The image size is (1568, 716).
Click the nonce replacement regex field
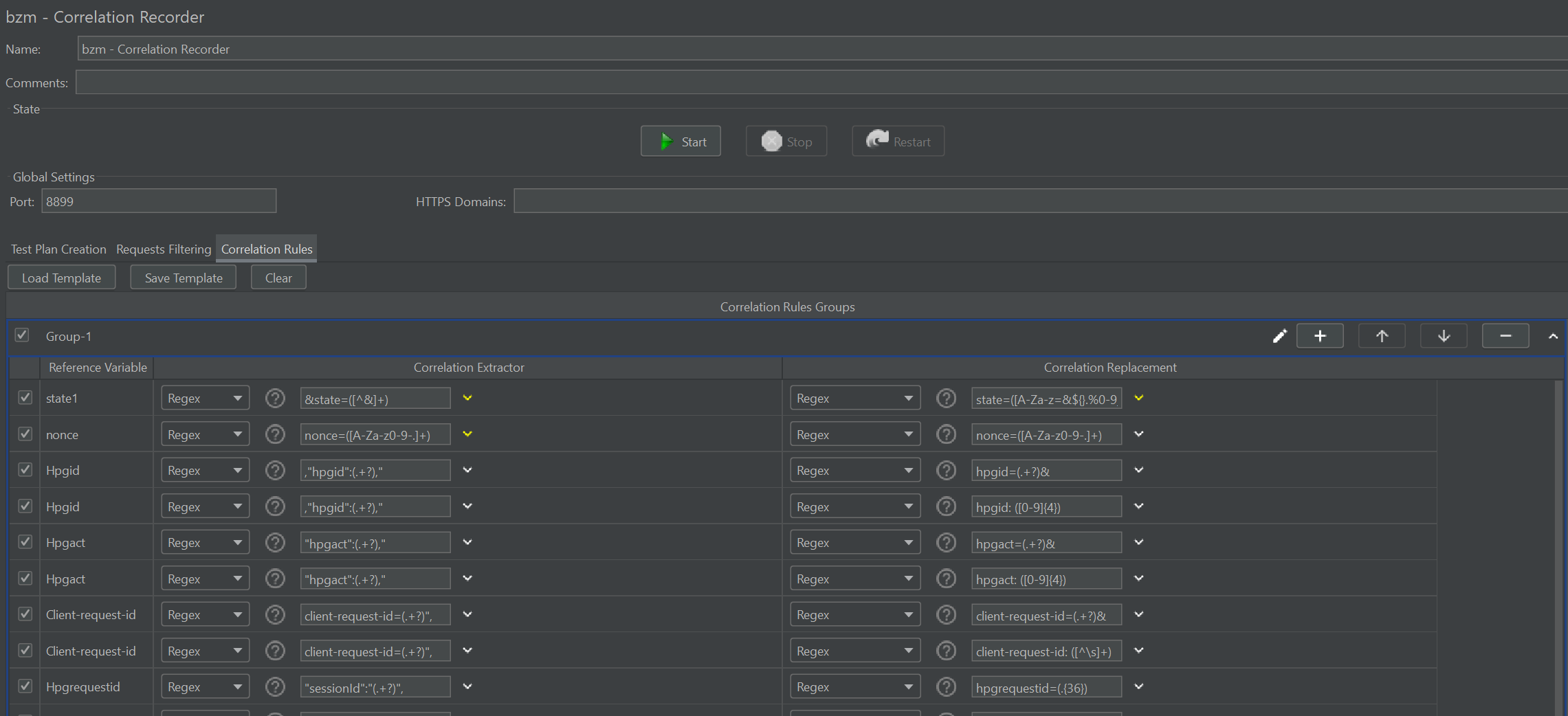pos(1047,435)
